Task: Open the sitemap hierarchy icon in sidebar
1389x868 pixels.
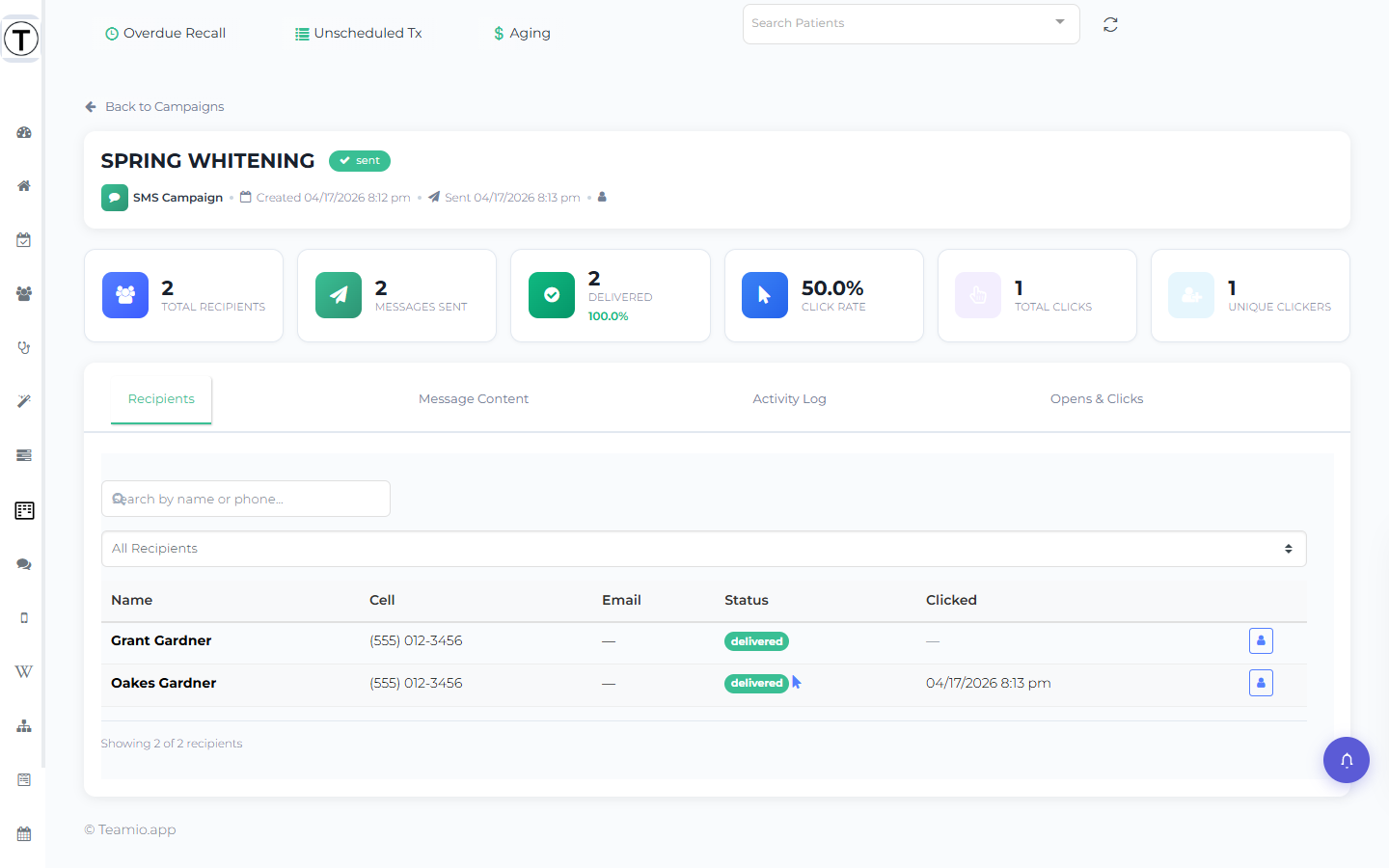Action: tap(24, 726)
